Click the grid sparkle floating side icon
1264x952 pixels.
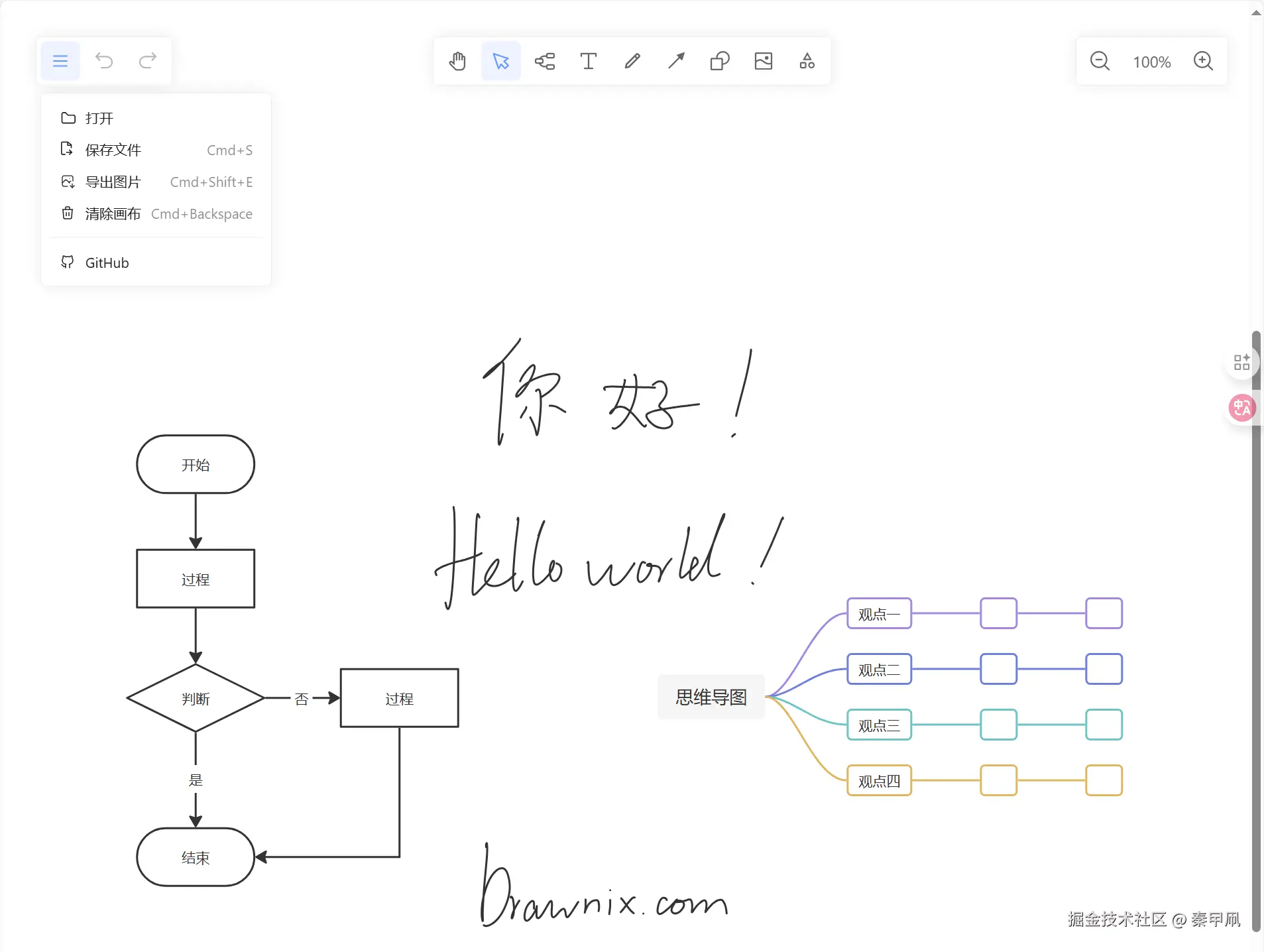point(1242,362)
